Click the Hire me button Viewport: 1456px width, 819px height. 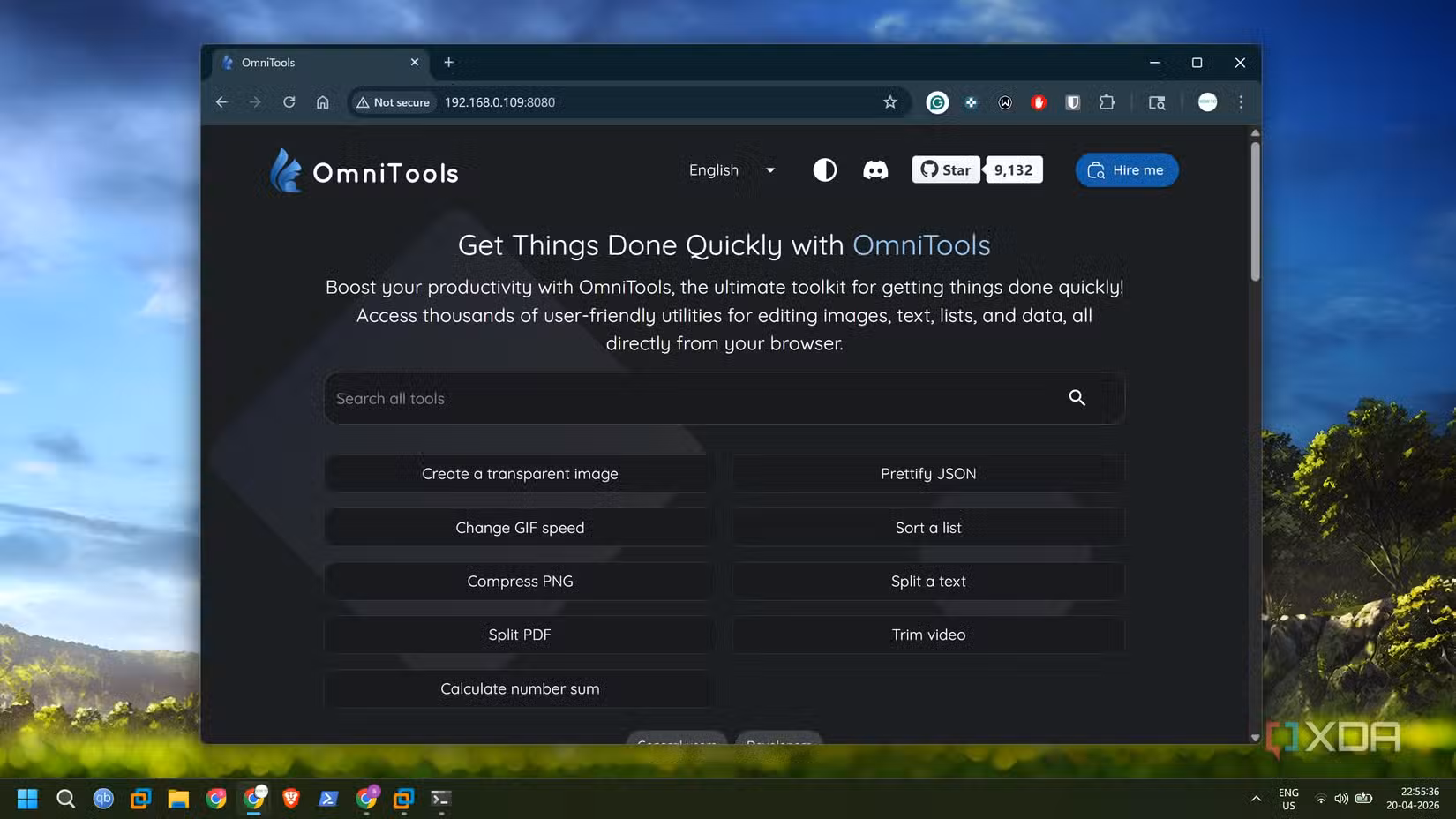[1126, 170]
